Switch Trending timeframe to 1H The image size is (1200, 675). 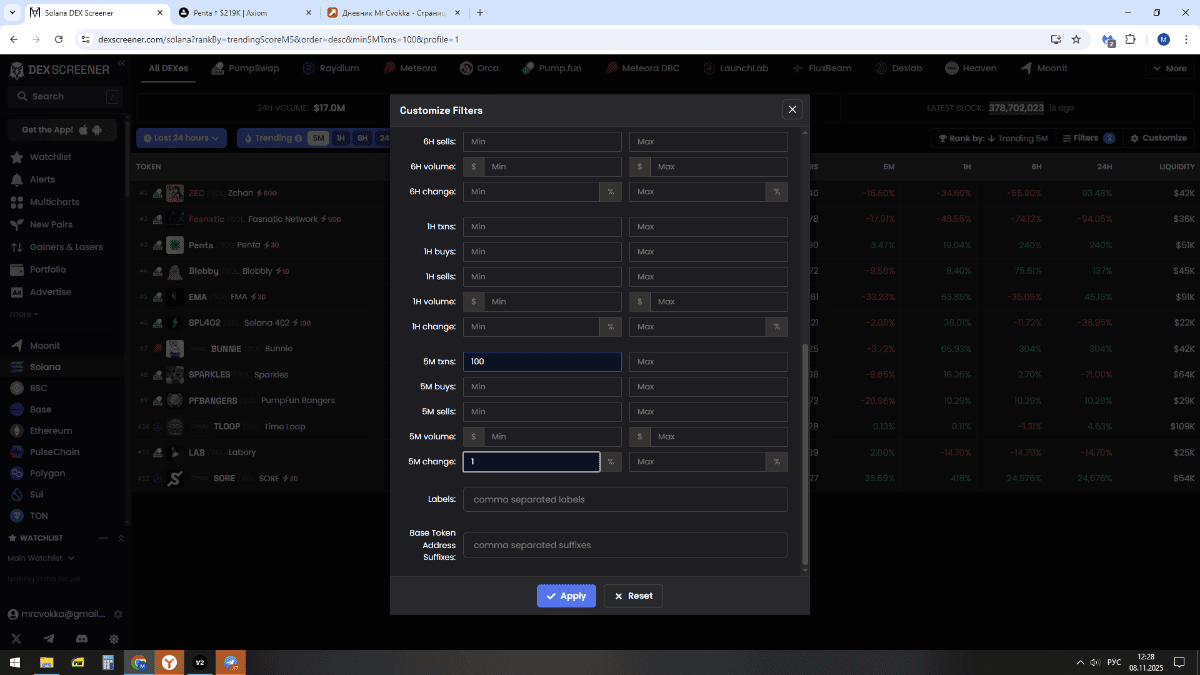click(340, 138)
